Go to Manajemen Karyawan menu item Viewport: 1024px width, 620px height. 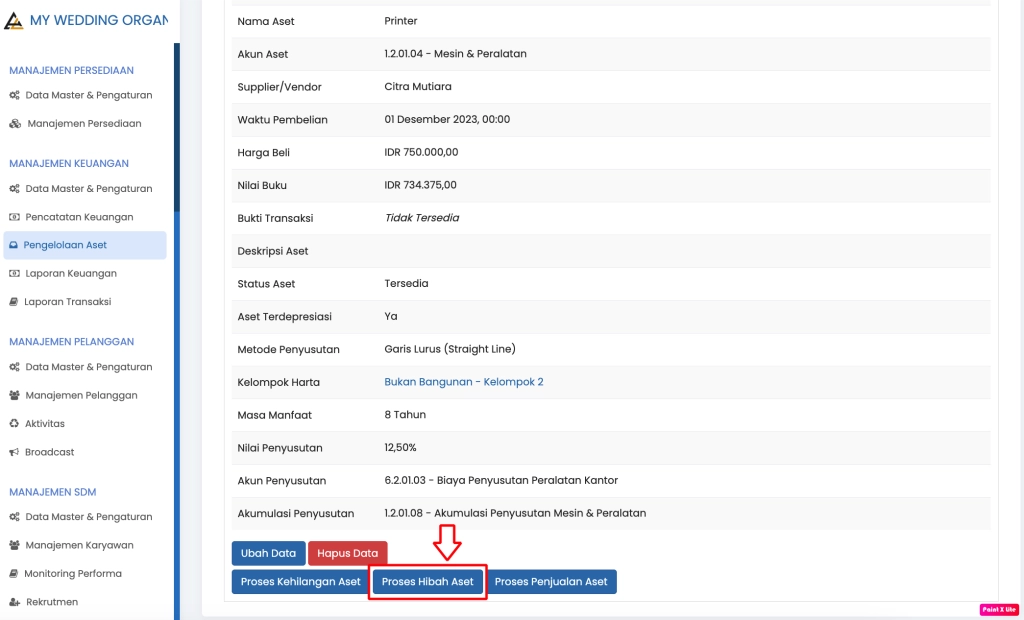(x=79, y=546)
